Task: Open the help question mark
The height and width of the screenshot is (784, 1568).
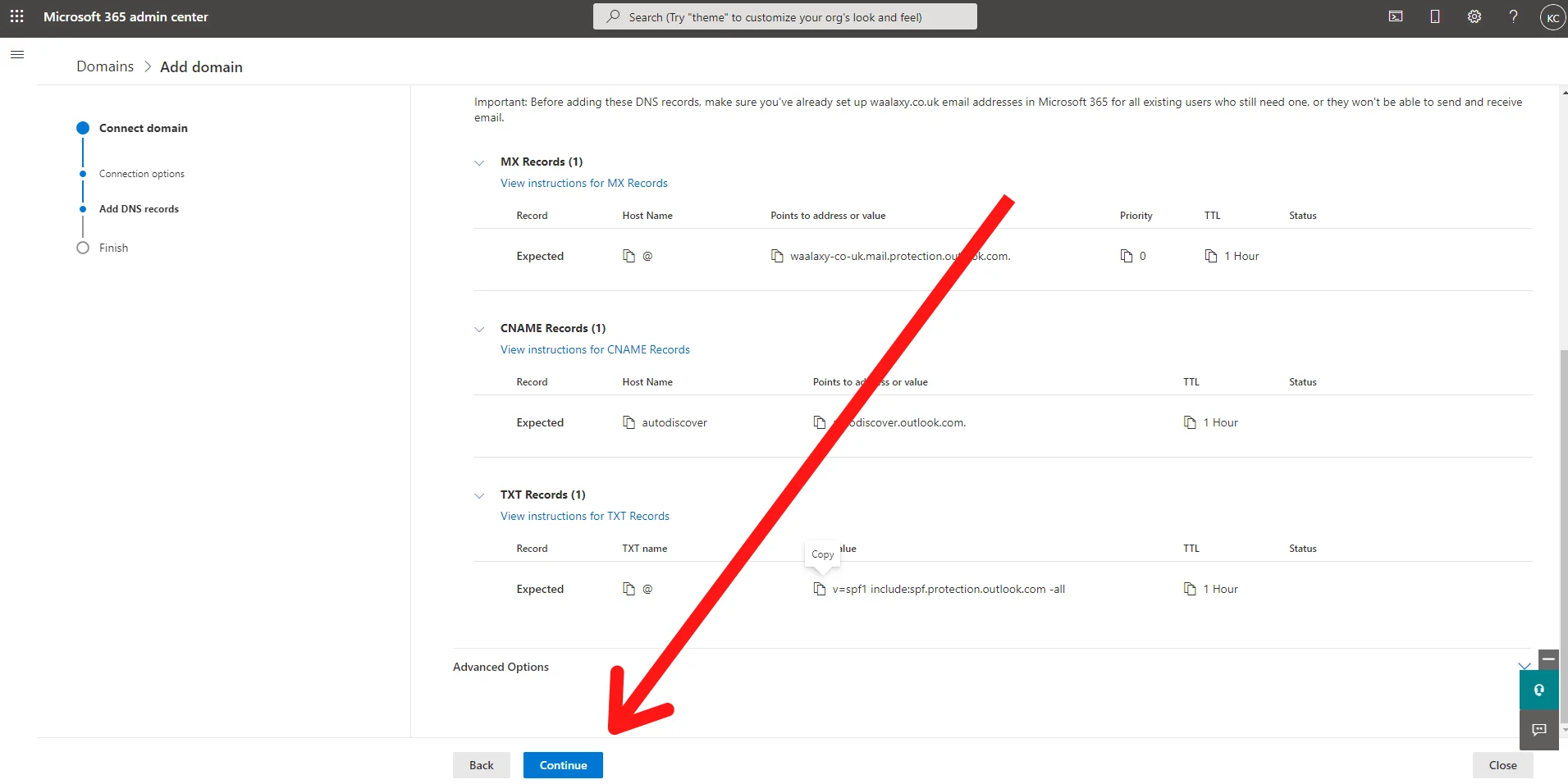Action: click(x=1514, y=16)
